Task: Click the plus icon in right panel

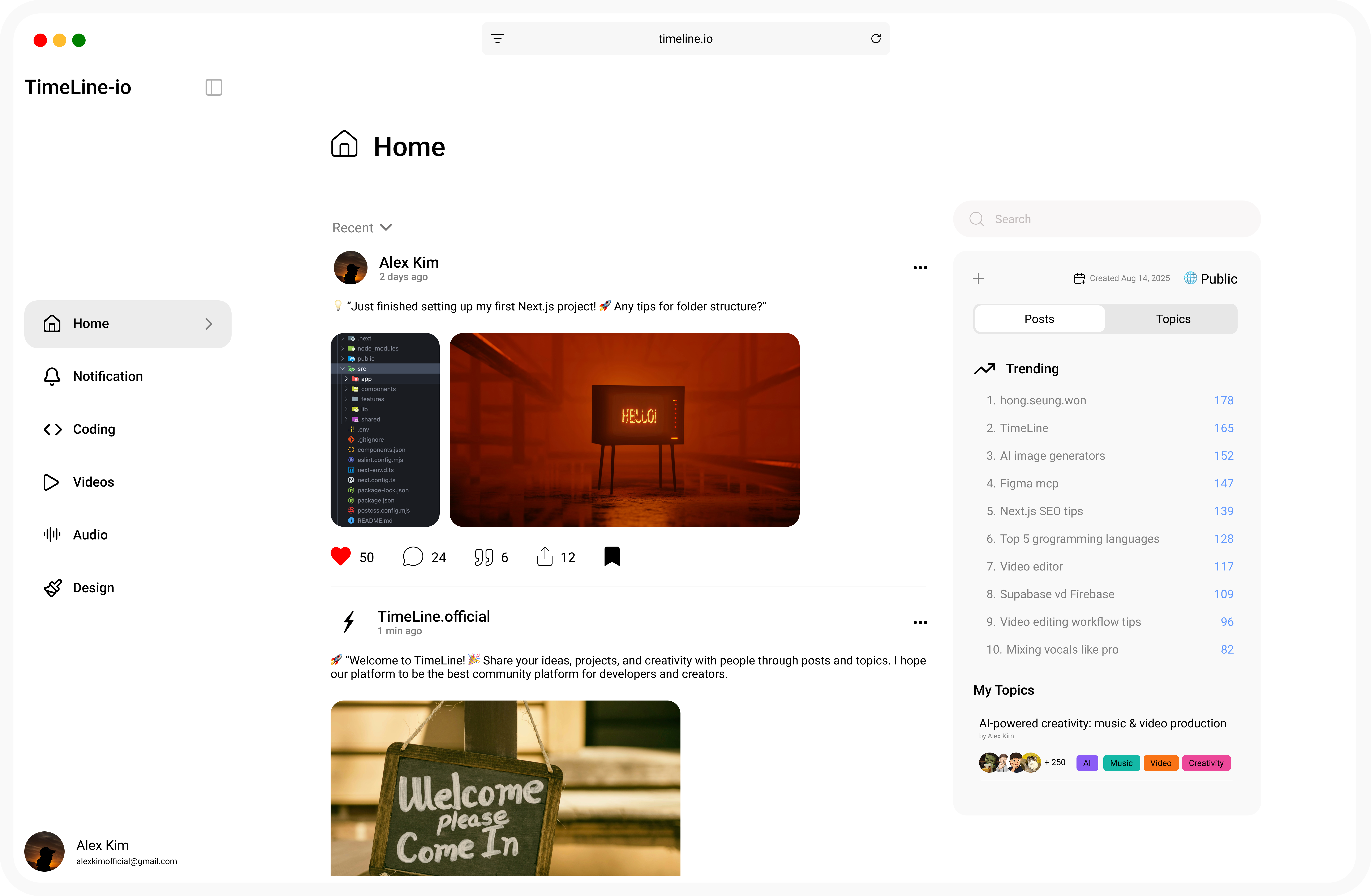Action: tap(978, 279)
